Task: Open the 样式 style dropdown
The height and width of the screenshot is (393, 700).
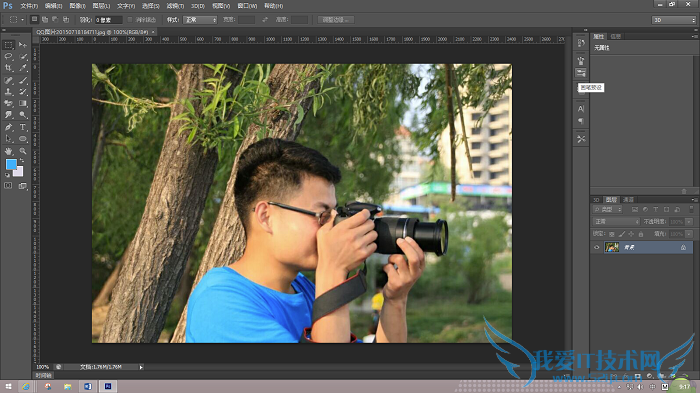Action: pos(200,20)
